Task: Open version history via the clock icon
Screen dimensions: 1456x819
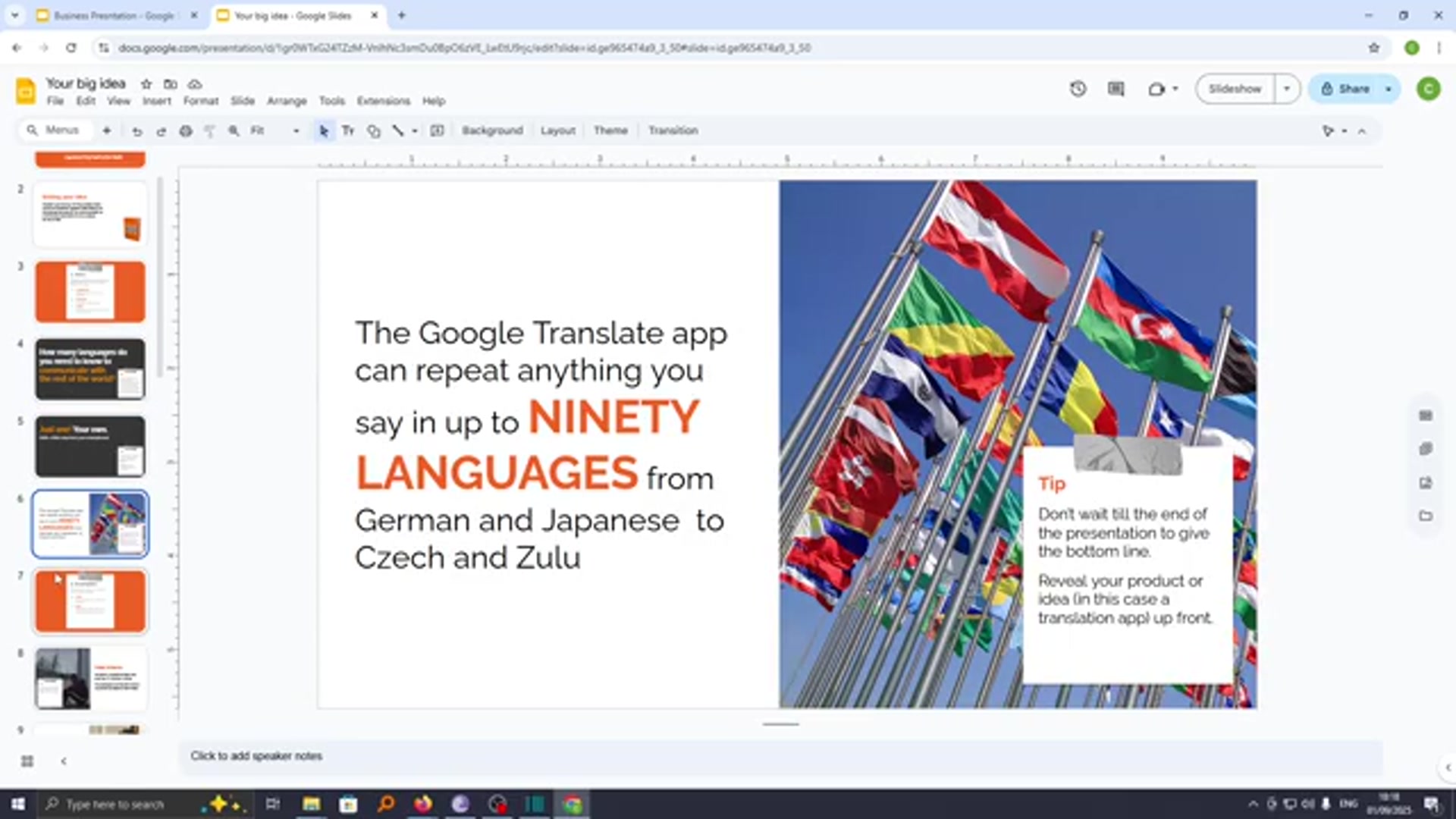Action: (x=1078, y=89)
